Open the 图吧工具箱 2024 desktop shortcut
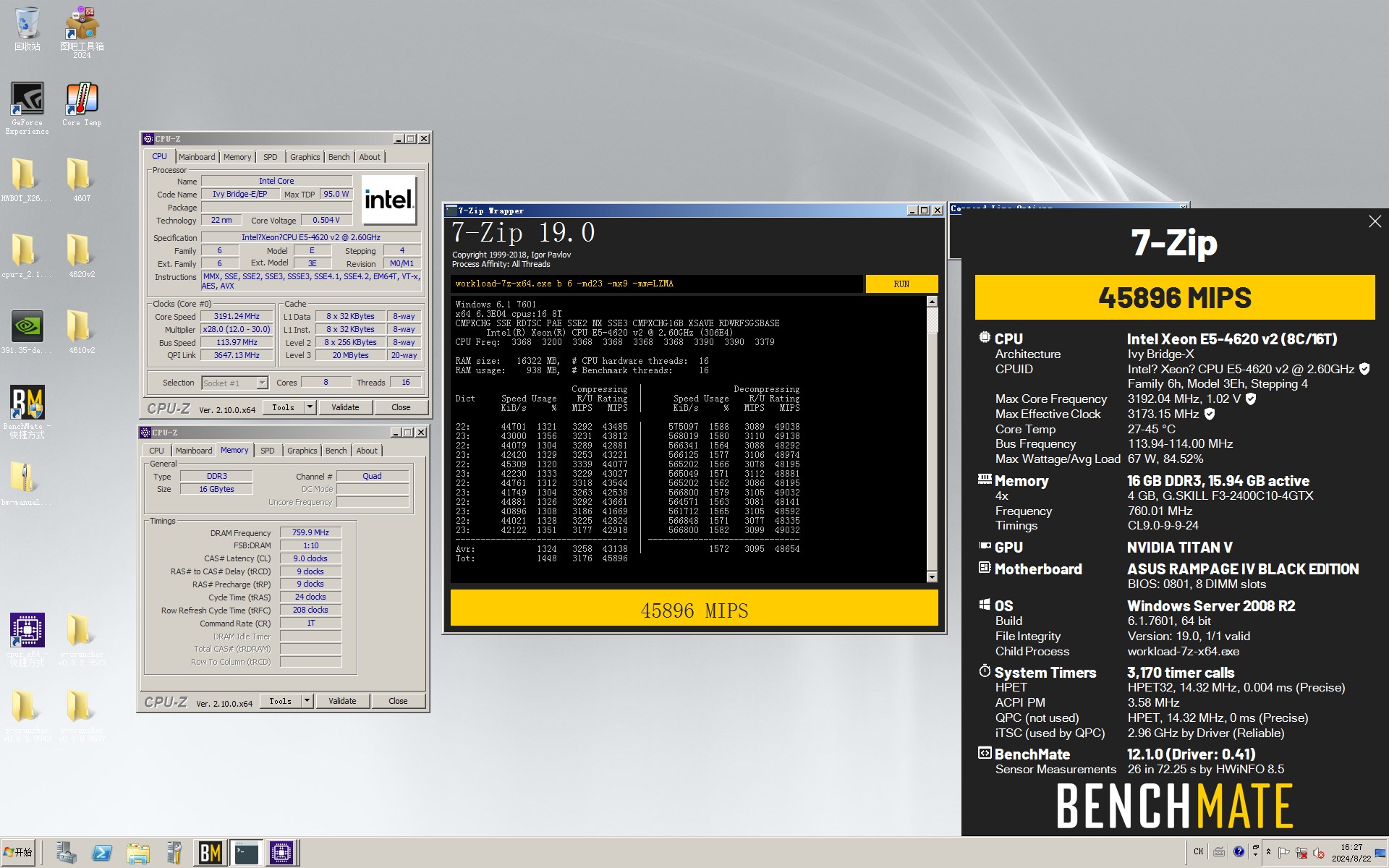1389x868 pixels. (82, 32)
